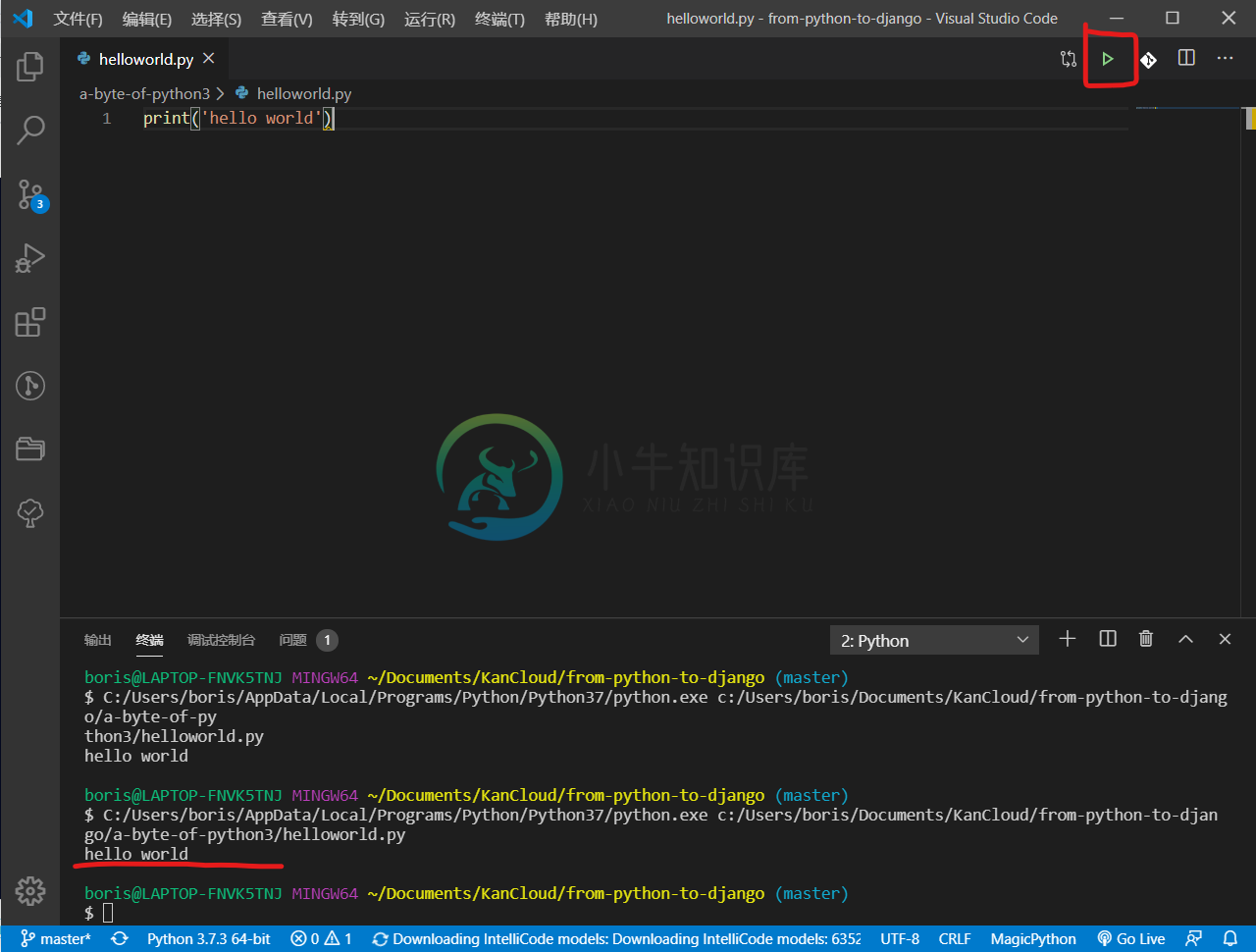Kill terminal with trash icon

1146,639
